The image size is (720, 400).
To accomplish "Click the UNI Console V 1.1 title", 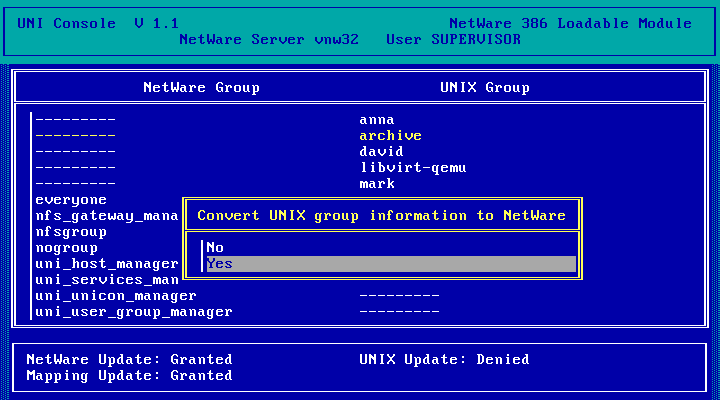I will click(x=98, y=23).
